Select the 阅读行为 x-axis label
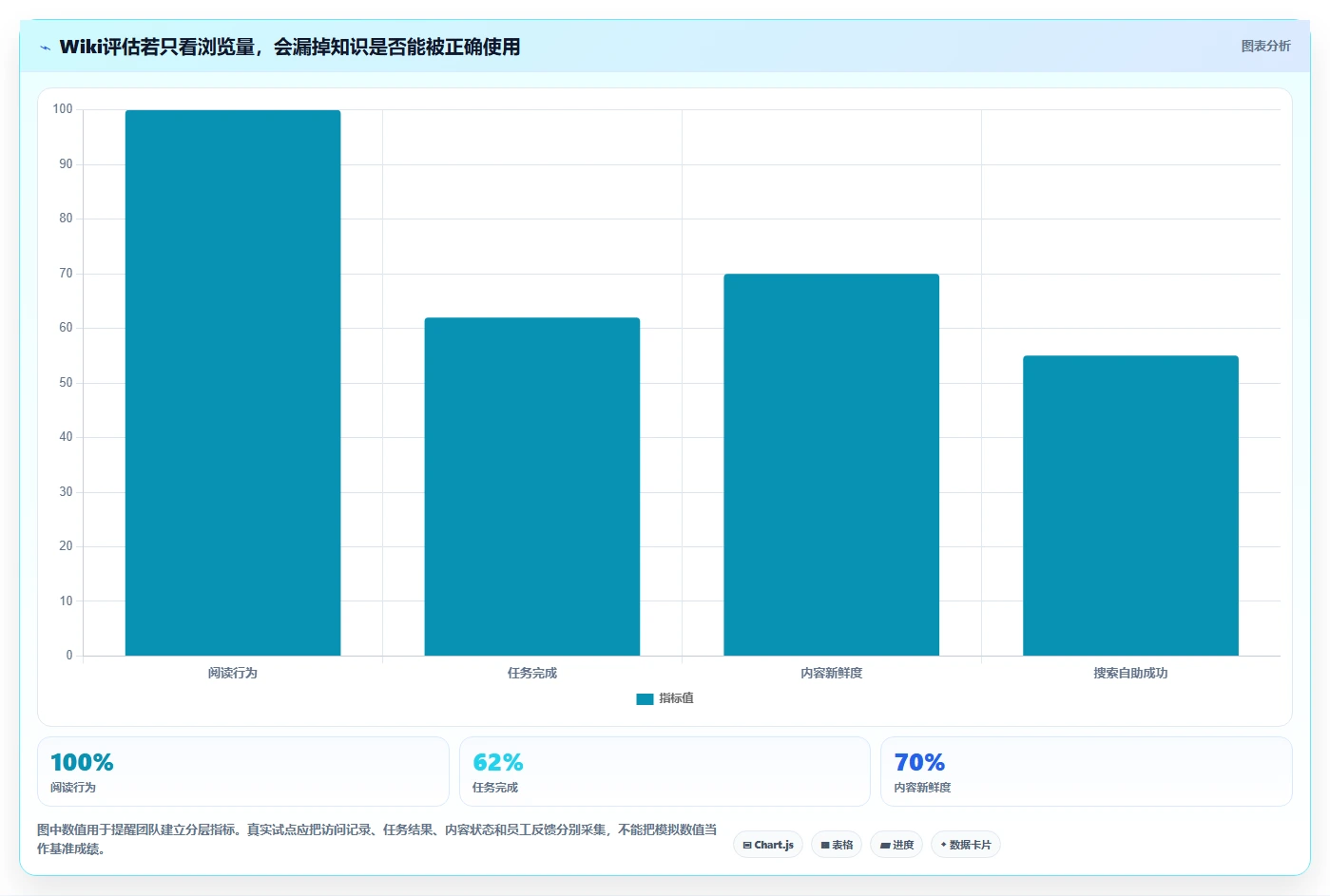This screenshot has height=896, width=1330. 233,673
